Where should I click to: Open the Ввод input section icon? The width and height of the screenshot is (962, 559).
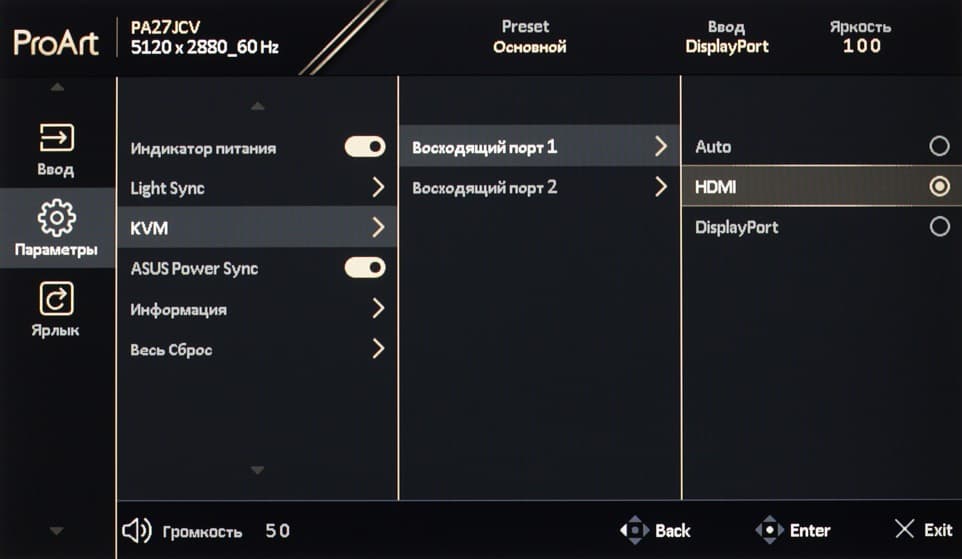(56, 137)
